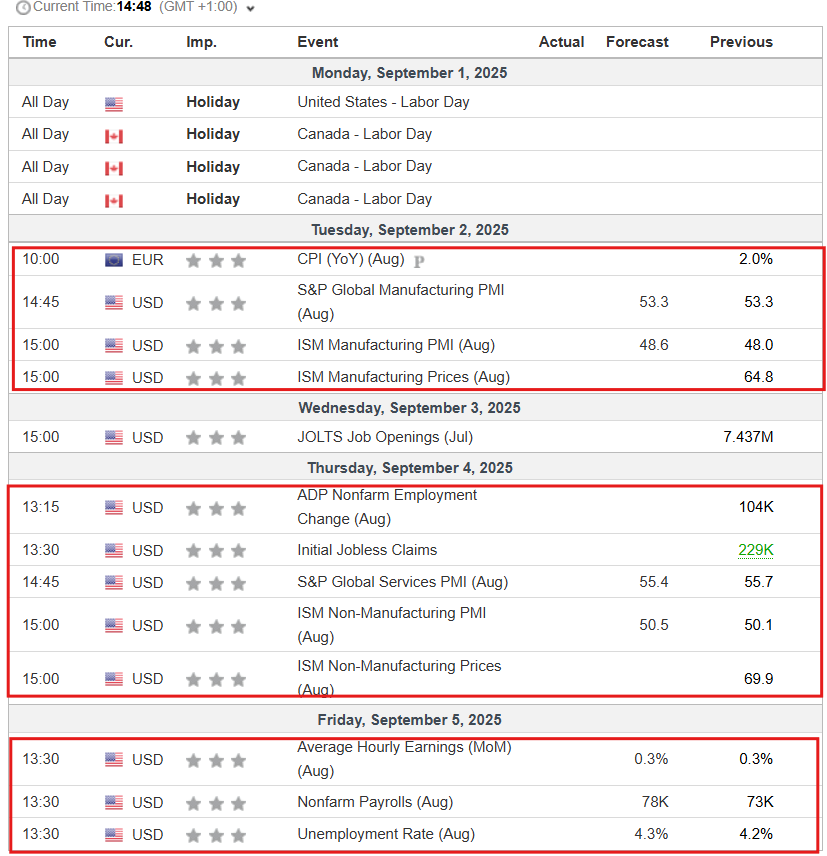The width and height of the screenshot is (827, 856).
Task: Open the JOLTS Job Openings (Jul) event
Action: [385, 437]
